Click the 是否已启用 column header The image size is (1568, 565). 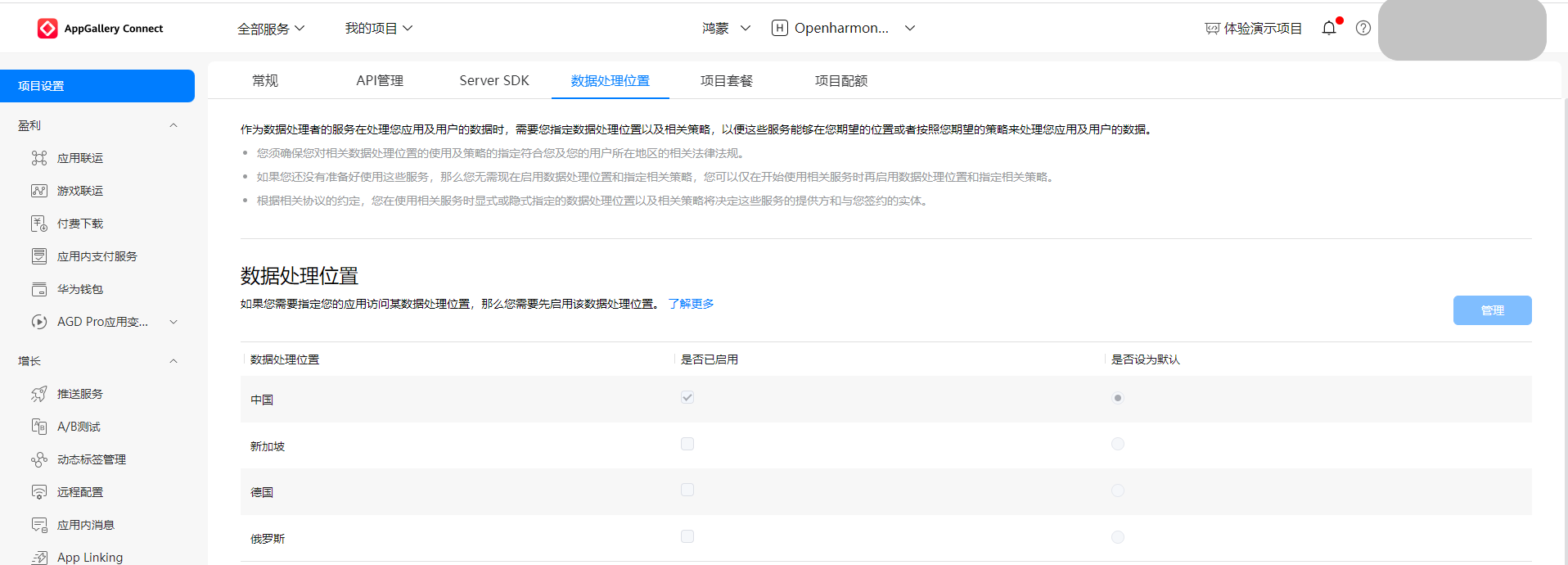[710, 359]
